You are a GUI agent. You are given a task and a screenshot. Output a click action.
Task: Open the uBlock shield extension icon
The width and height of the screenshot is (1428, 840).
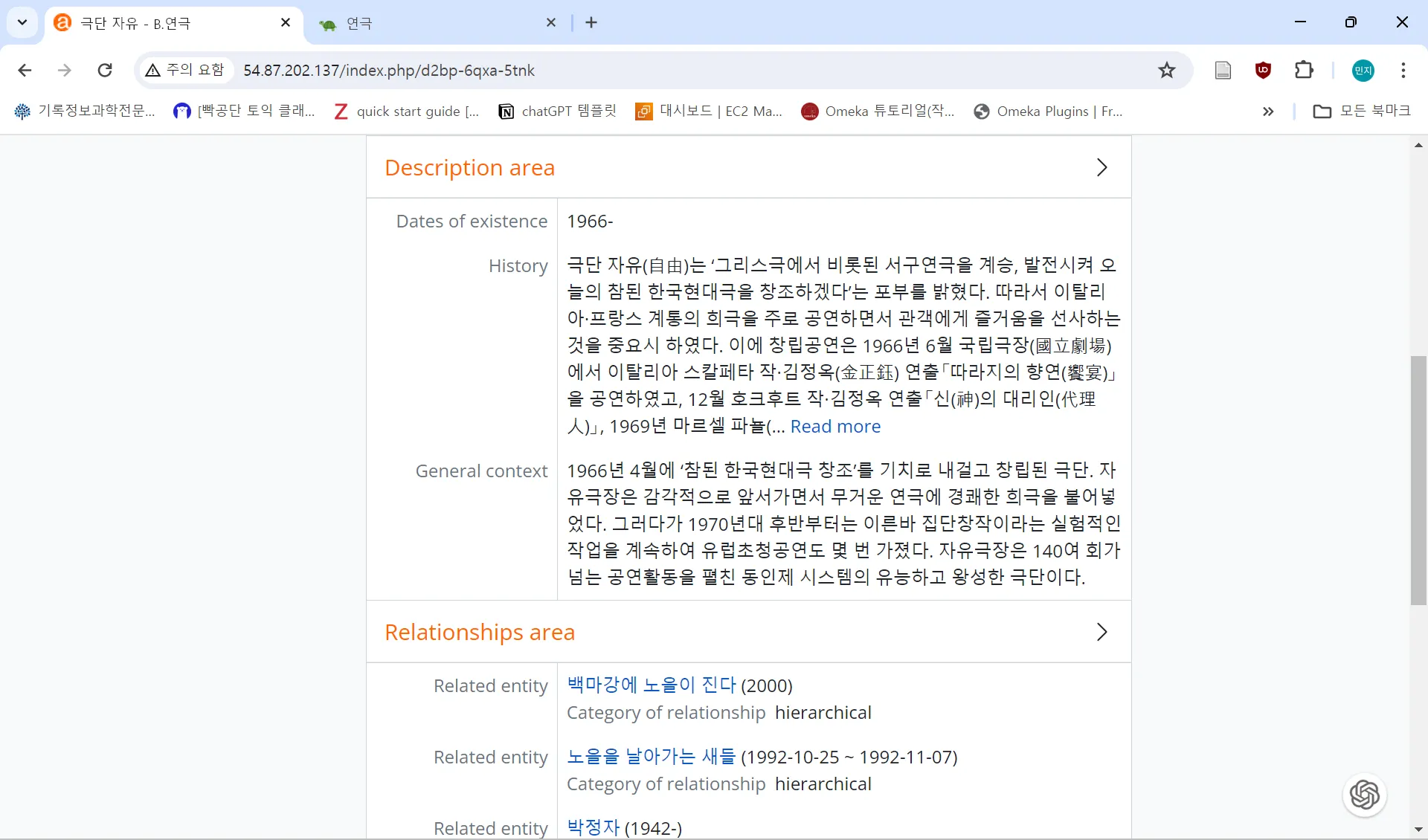tap(1263, 71)
